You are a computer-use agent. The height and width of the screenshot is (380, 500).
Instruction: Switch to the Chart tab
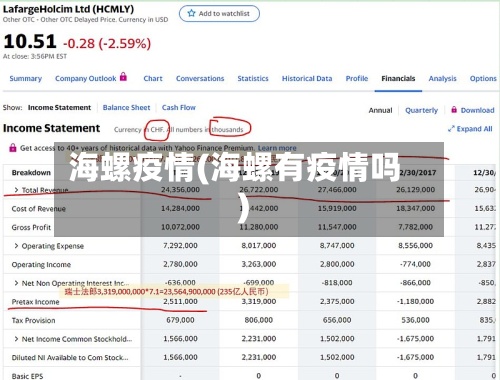tap(153, 78)
